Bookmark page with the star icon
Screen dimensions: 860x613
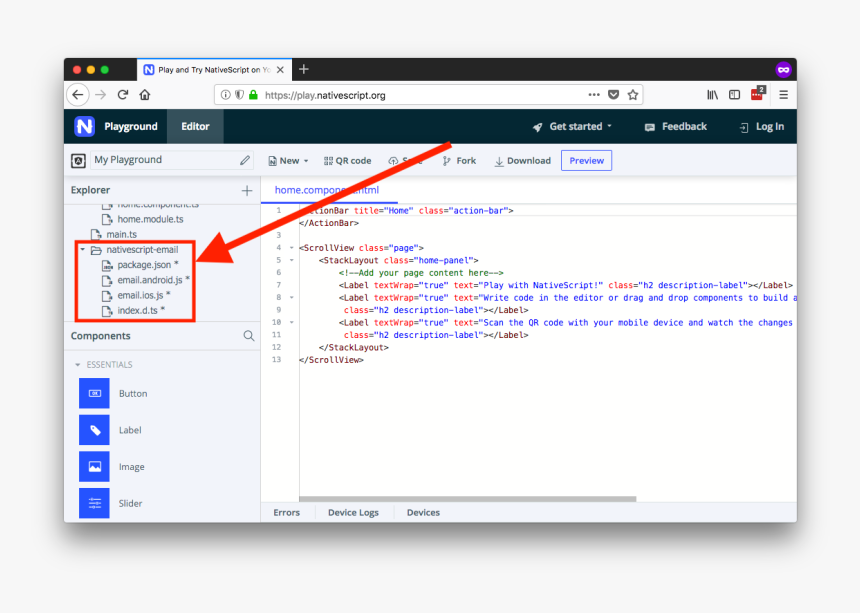[x=633, y=95]
